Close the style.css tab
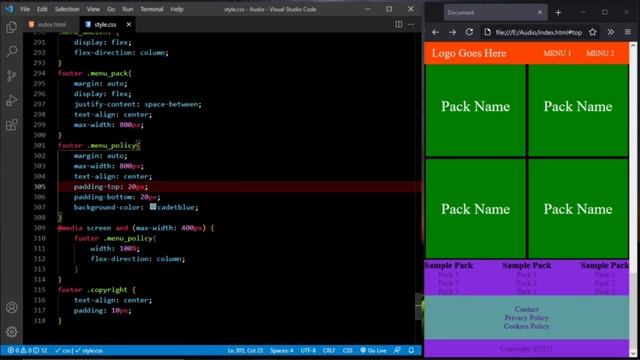 [x=129, y=24]
